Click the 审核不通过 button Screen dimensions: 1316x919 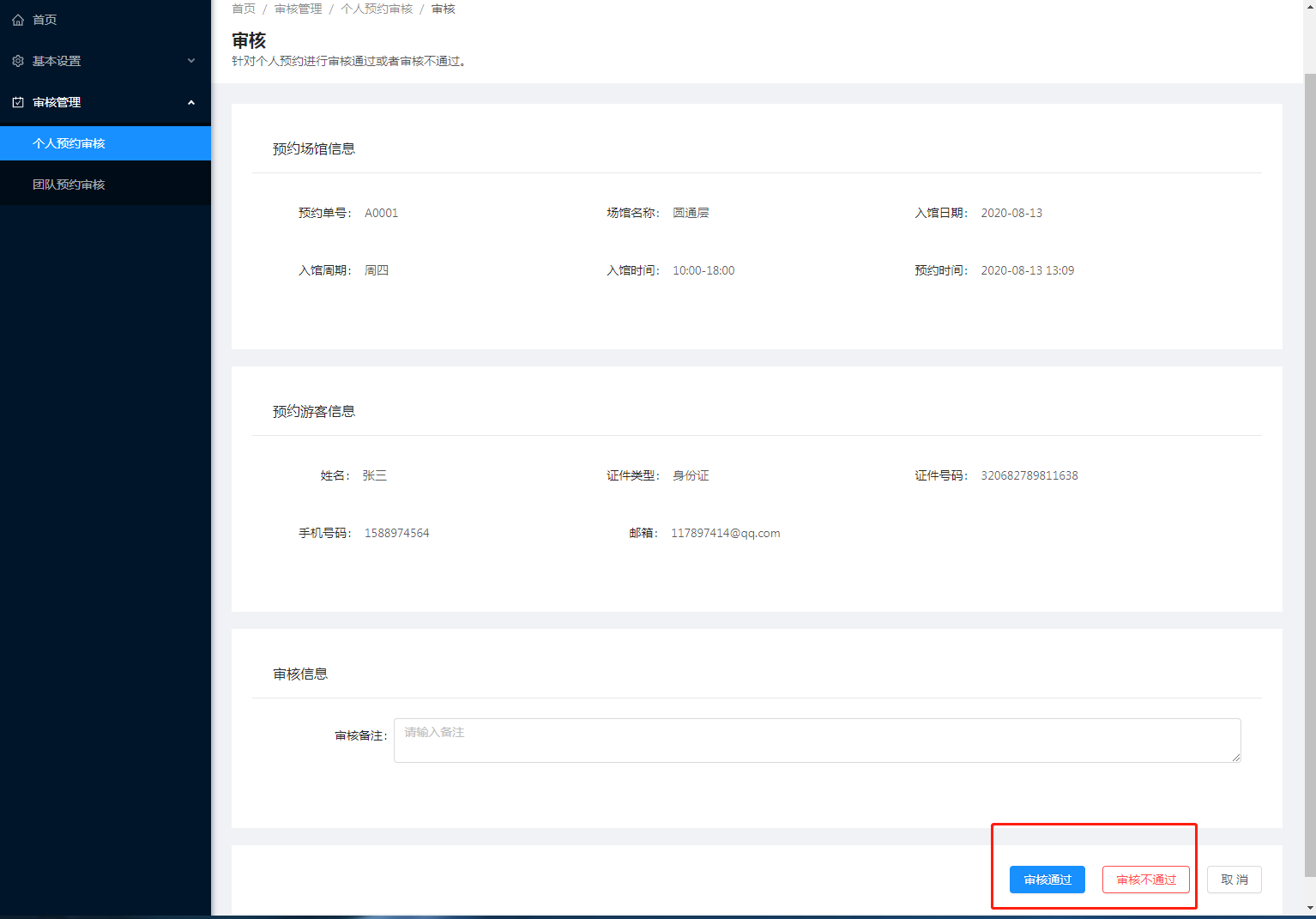[1146, 880]
